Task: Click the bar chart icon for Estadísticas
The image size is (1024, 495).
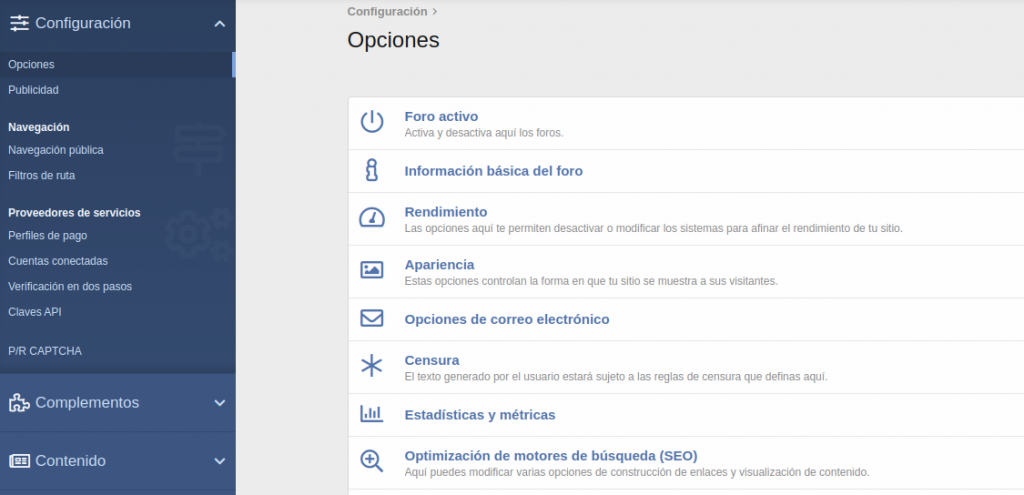Action: point(372,414)
